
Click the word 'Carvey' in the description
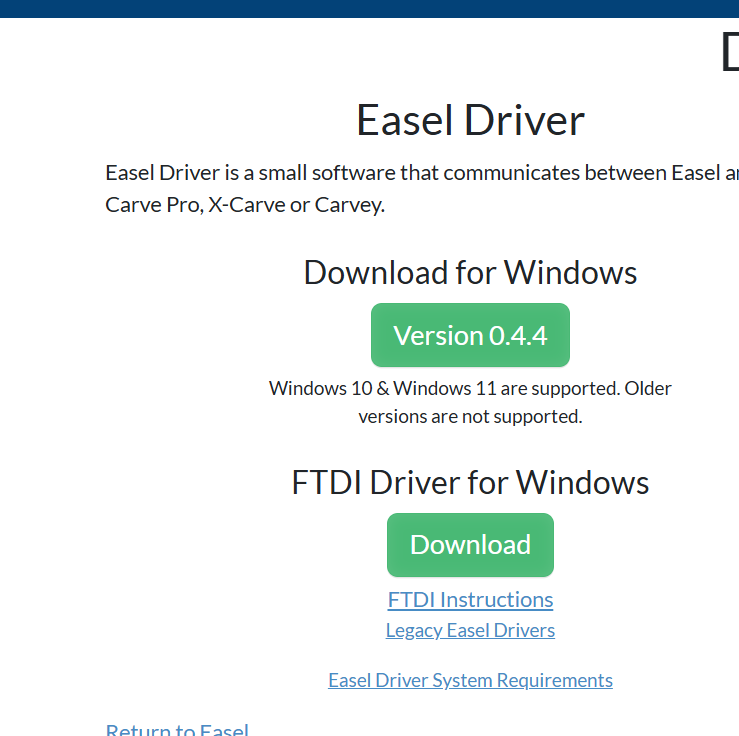pos(348,205)
